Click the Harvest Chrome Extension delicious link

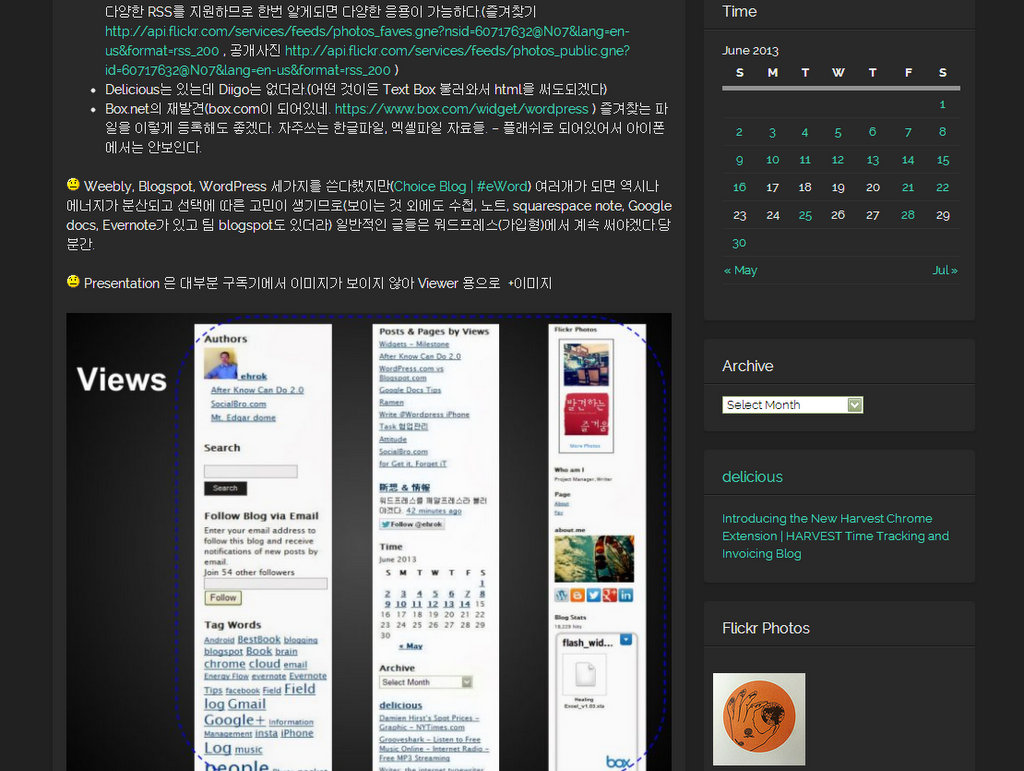click(x=835, y=536)
